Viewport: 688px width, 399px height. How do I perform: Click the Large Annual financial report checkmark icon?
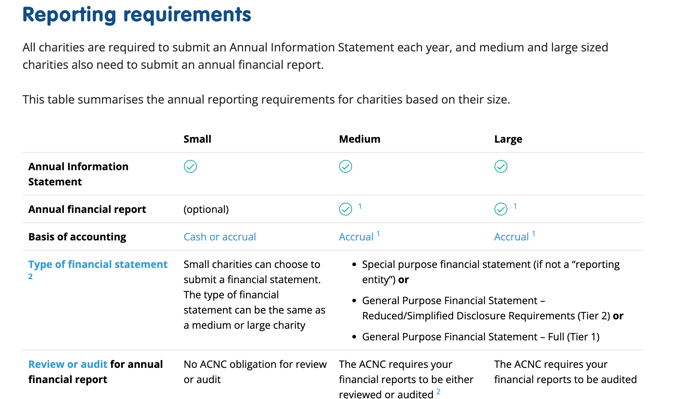pos(501,209)
